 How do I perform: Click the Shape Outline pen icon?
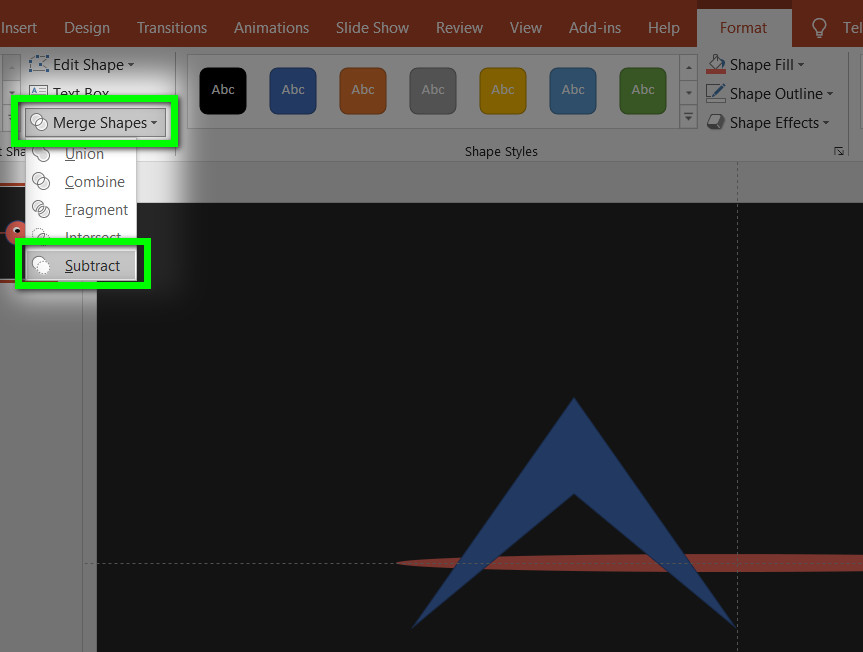(x=716, y=94)
